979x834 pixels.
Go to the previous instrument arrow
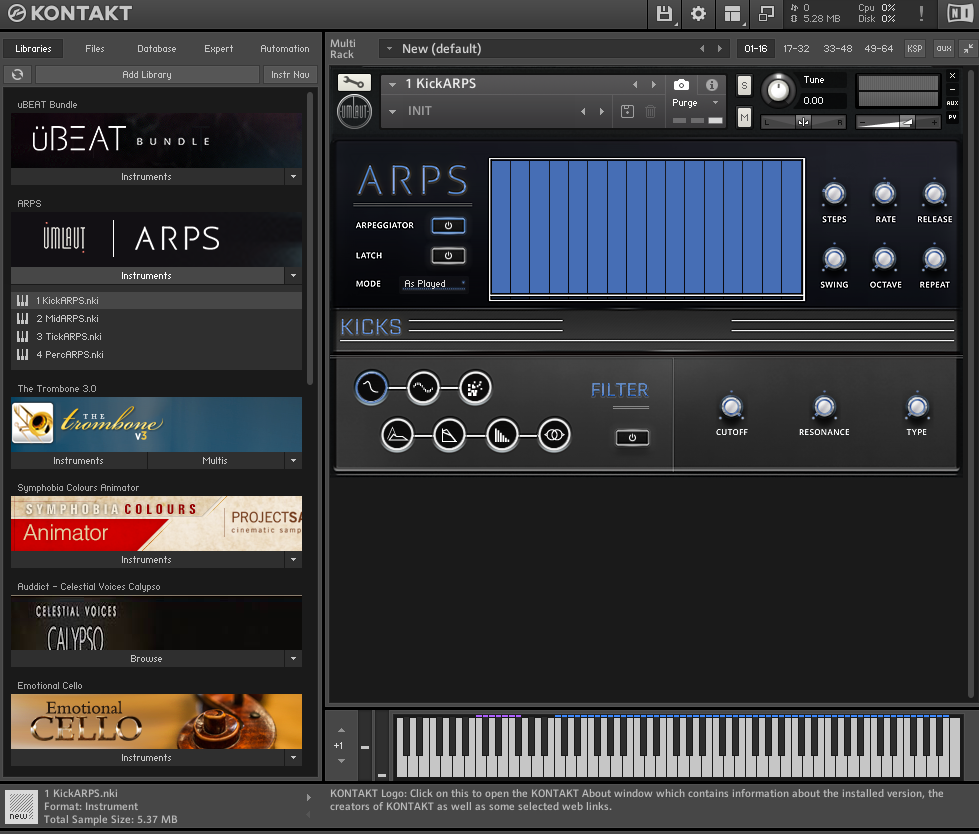click(636, 84)
